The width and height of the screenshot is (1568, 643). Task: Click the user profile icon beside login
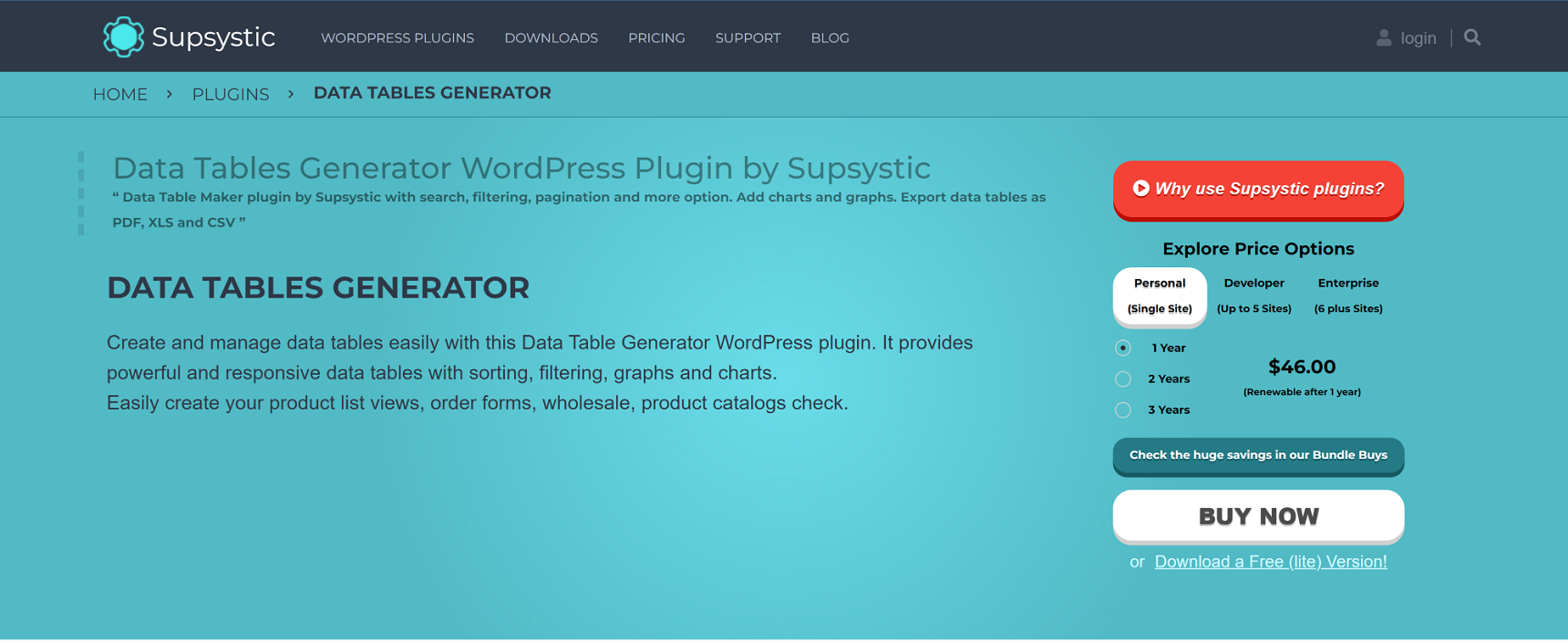tap(1384, 37)
